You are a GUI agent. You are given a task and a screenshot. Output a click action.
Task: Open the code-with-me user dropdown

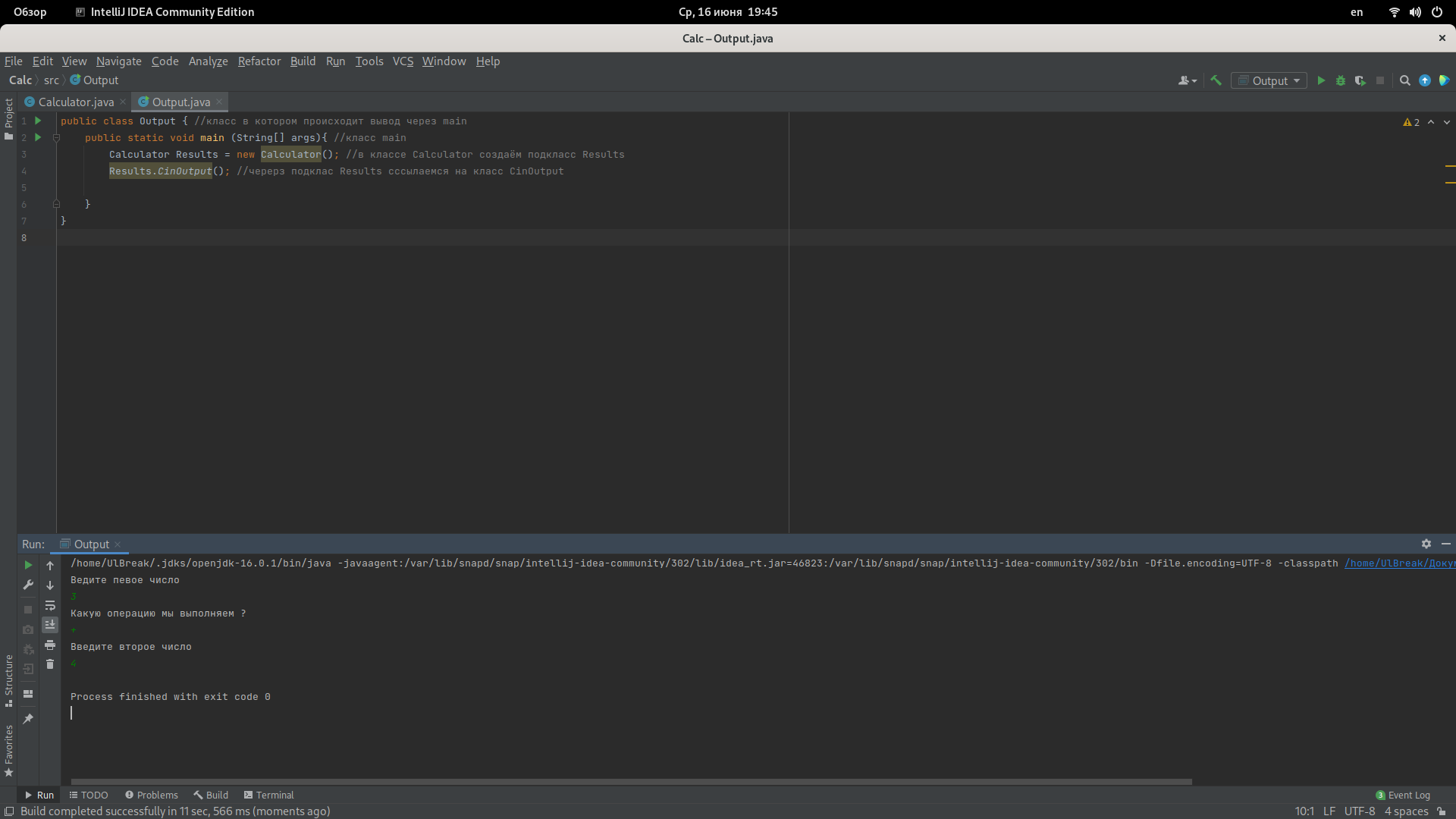coord(1187,80)
